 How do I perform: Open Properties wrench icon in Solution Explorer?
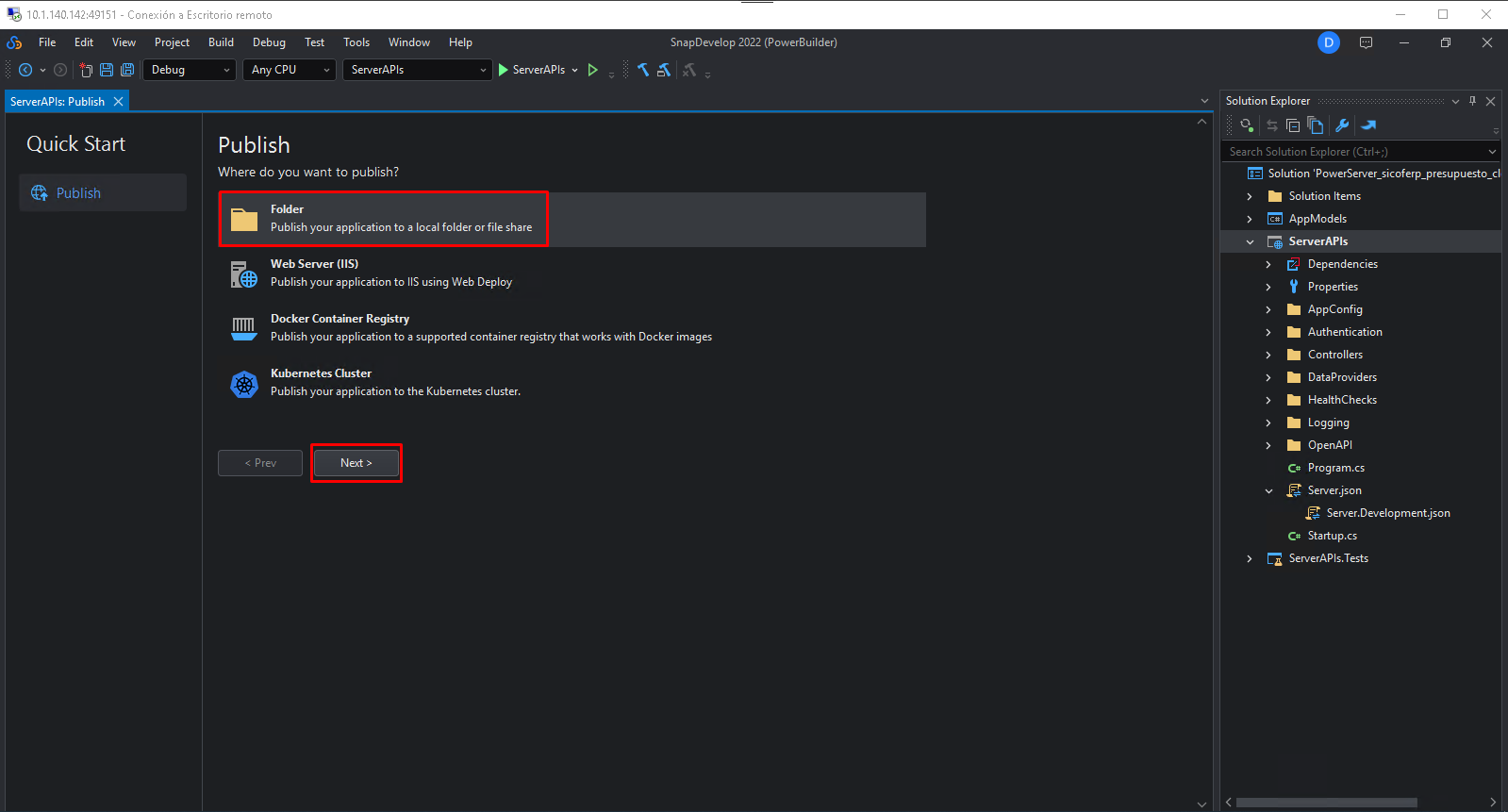pyautogui.click(x=1342, y=125)
